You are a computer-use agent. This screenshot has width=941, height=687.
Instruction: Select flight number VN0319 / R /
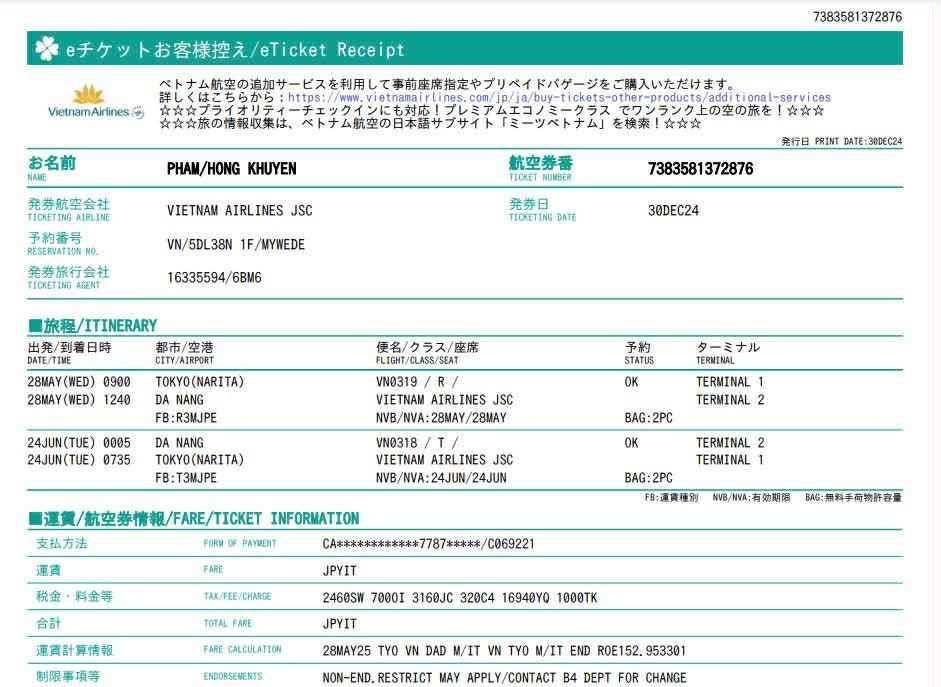coord(417,382)
